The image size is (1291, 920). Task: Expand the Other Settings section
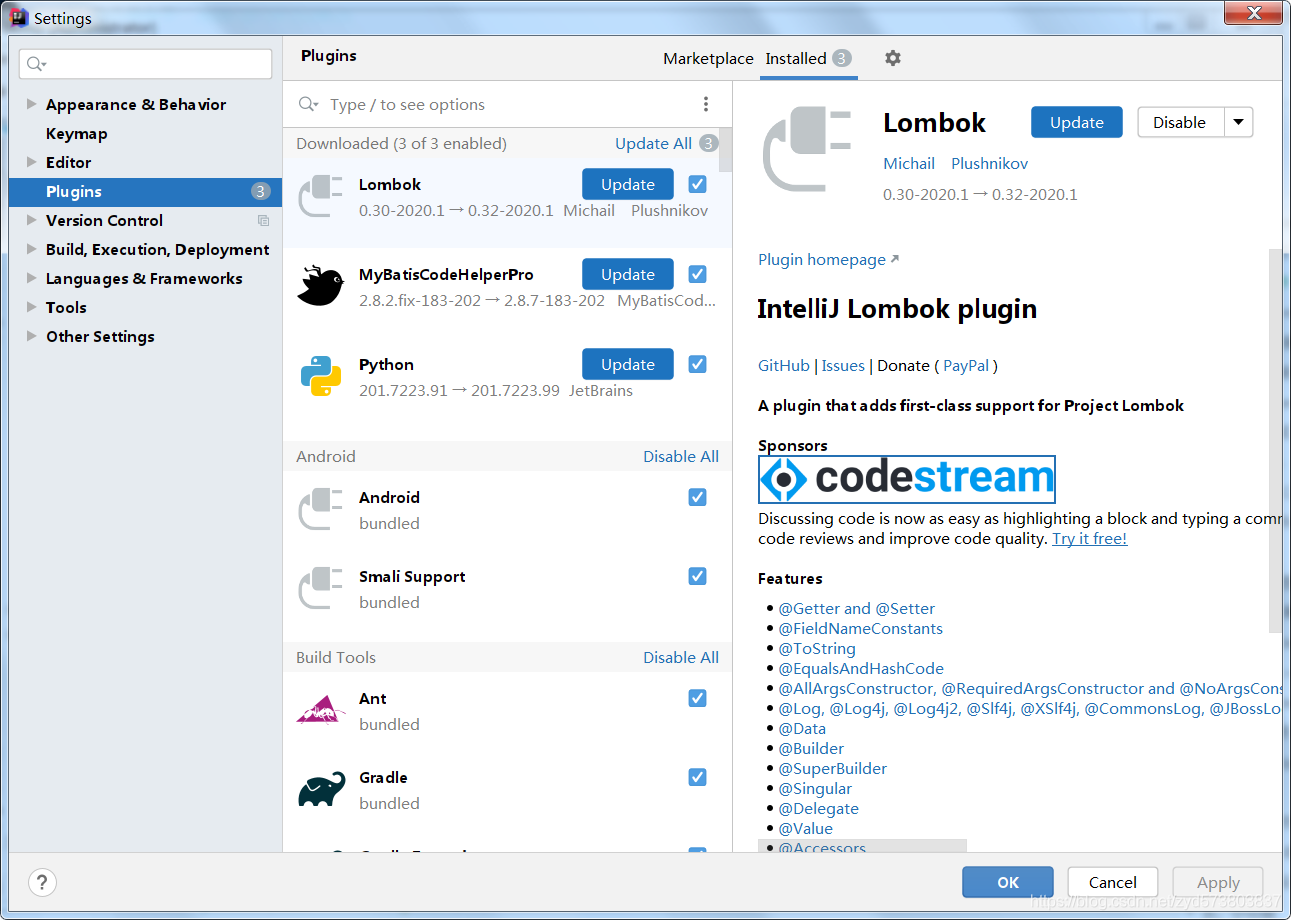pos(32,336)
